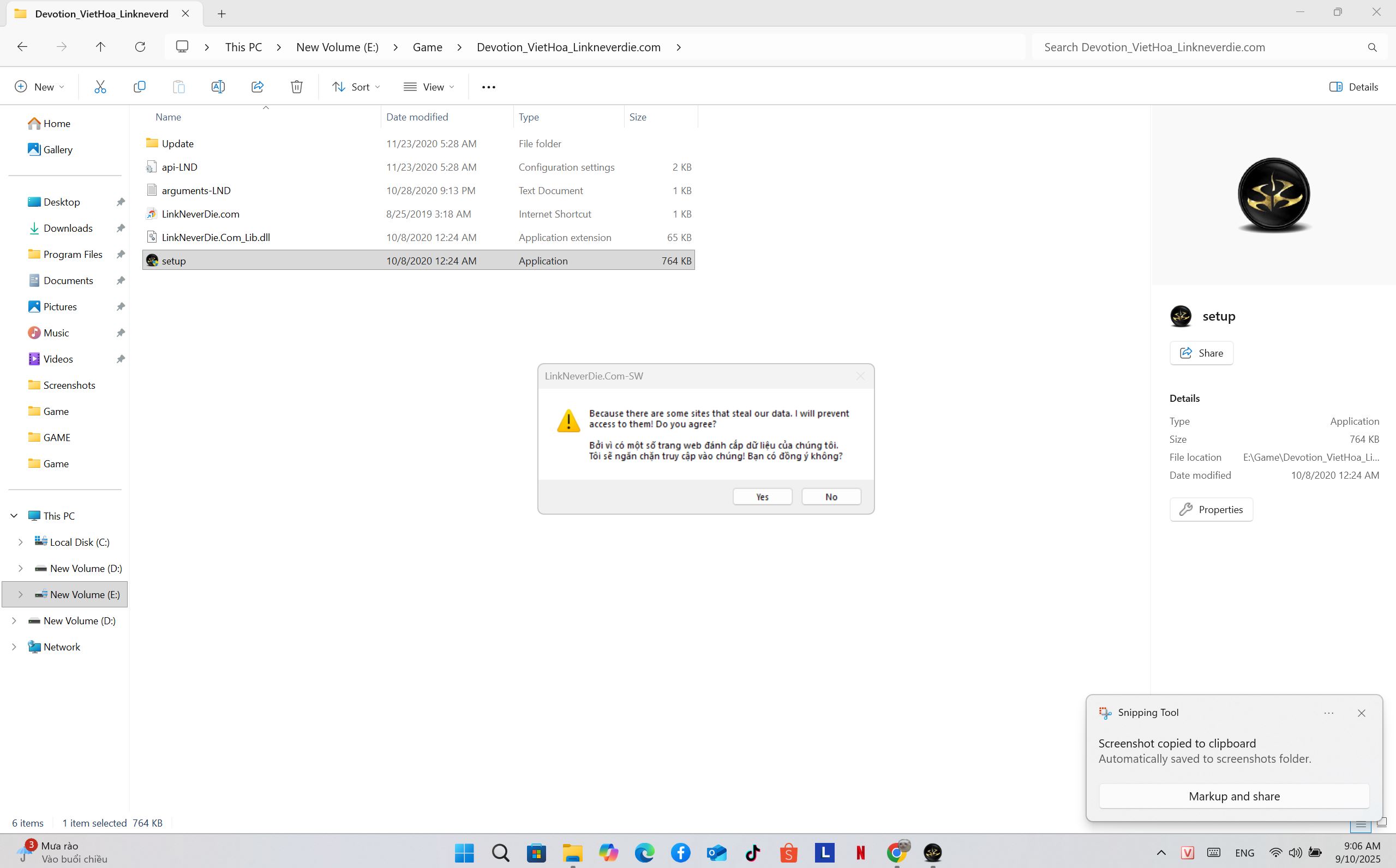Click the Rename icon in toolbar

(218, 87)
